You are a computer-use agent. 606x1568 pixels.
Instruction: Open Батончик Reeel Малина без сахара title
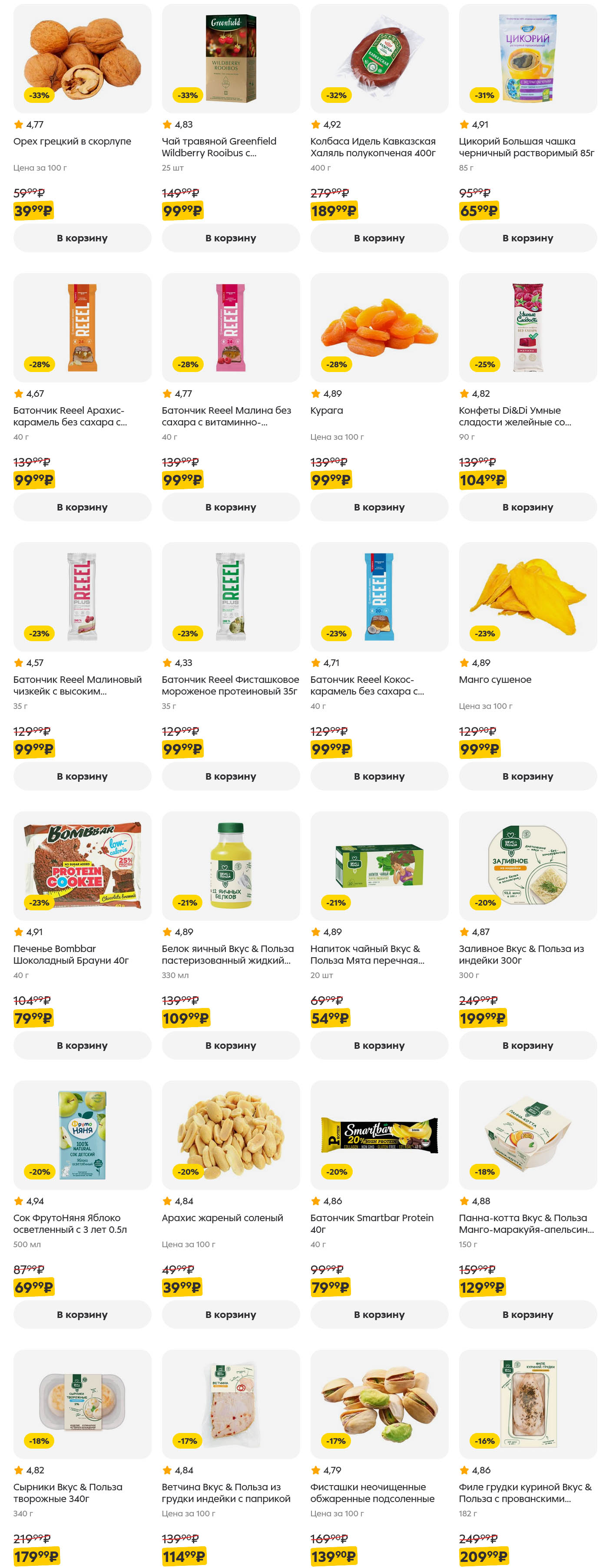[x=226, y=416]
